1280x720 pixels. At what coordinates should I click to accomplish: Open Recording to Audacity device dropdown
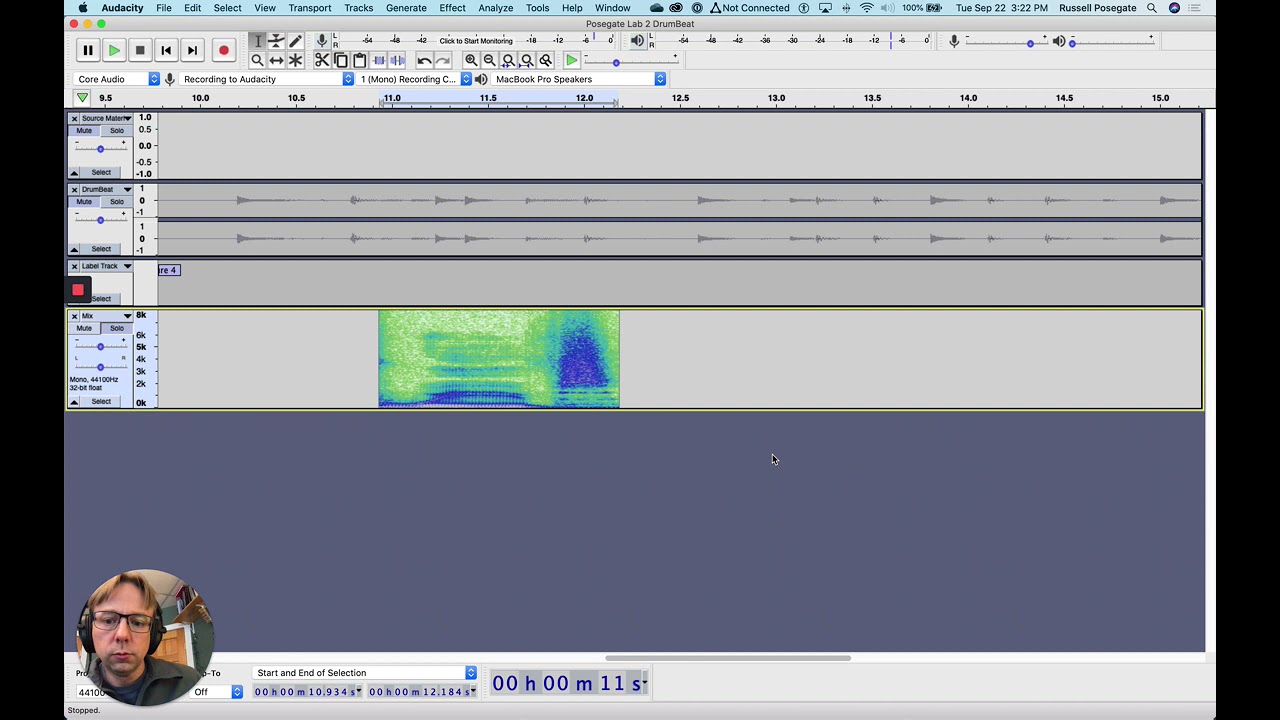click(x=267, y=79)
